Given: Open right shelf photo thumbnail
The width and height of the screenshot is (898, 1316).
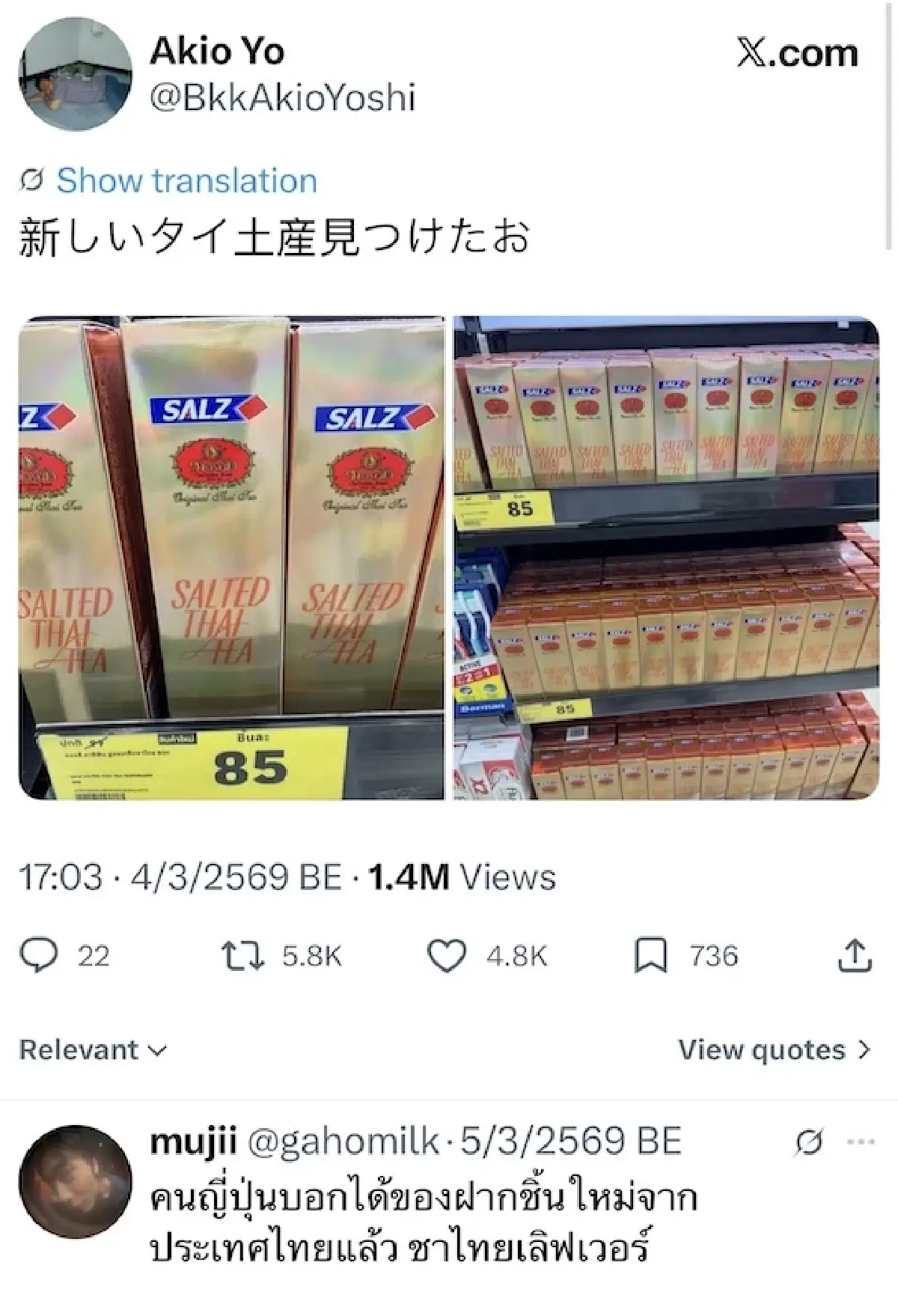Looking at the screenshot, I should pyautogui.click(x=667, y=558).
